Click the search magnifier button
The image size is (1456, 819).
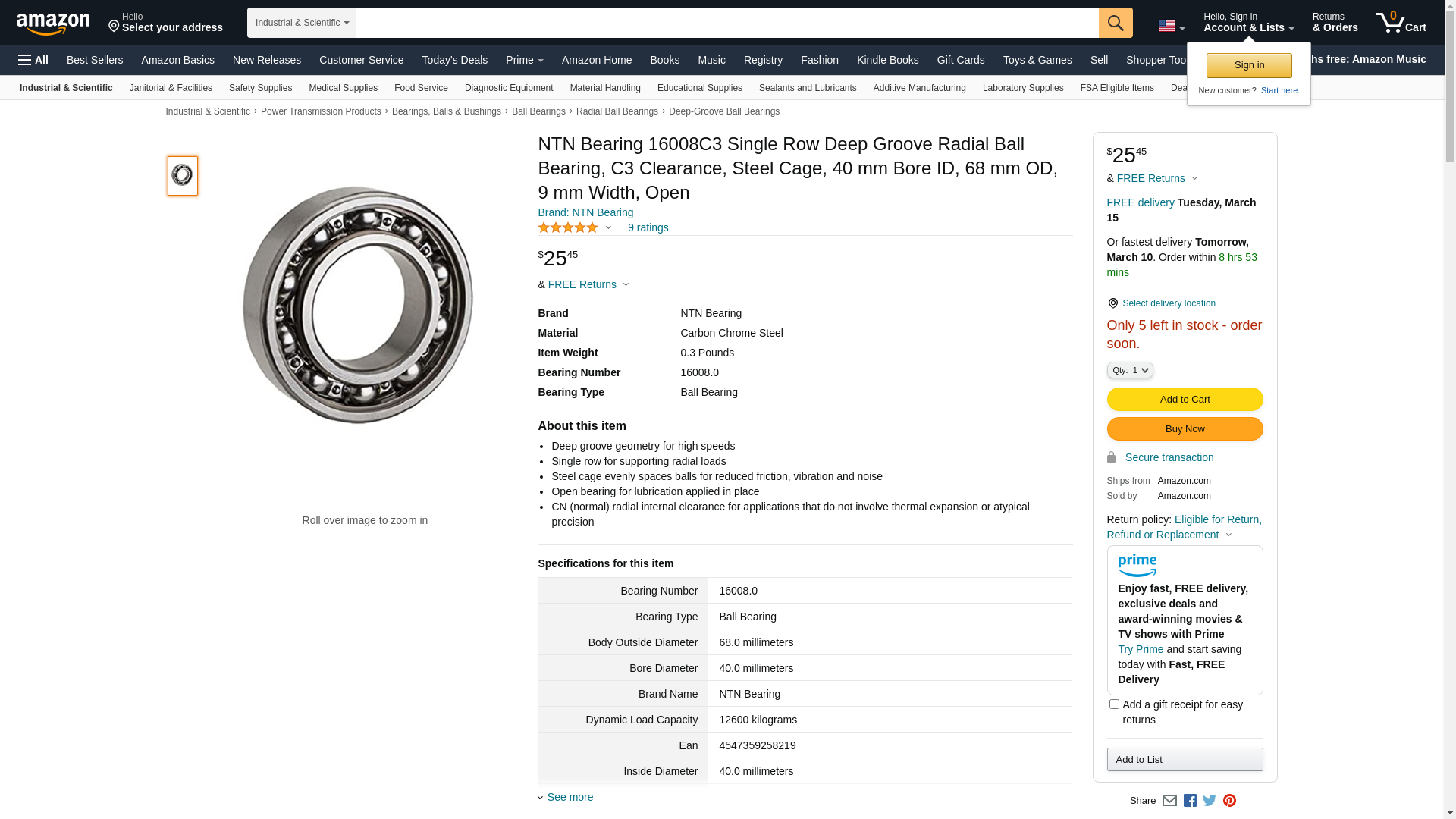(x=1115, y=23)
